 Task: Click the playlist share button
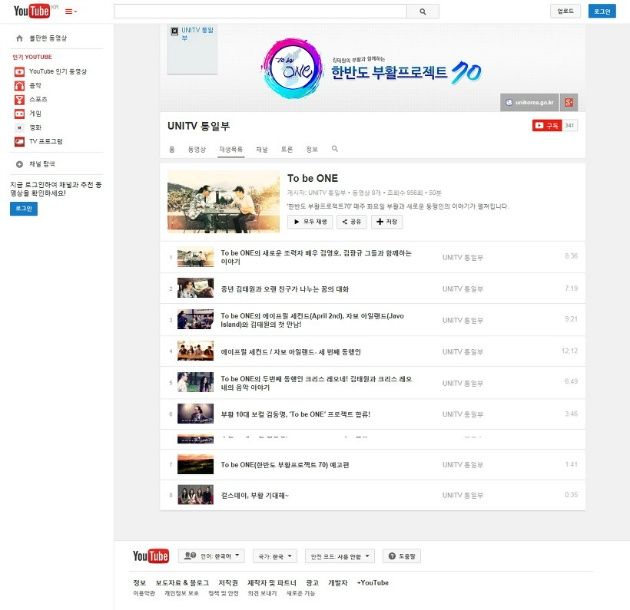click(x=351, y=222)
